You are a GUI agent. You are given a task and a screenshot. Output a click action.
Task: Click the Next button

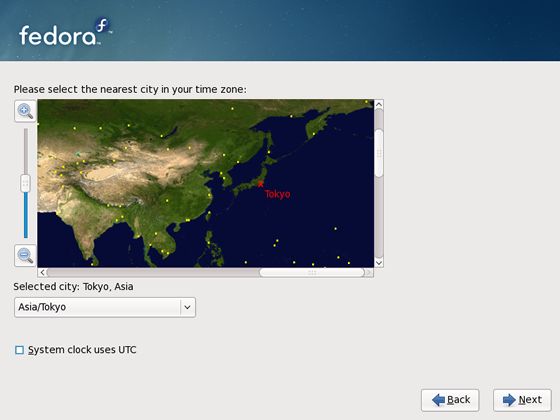(522, 400)
